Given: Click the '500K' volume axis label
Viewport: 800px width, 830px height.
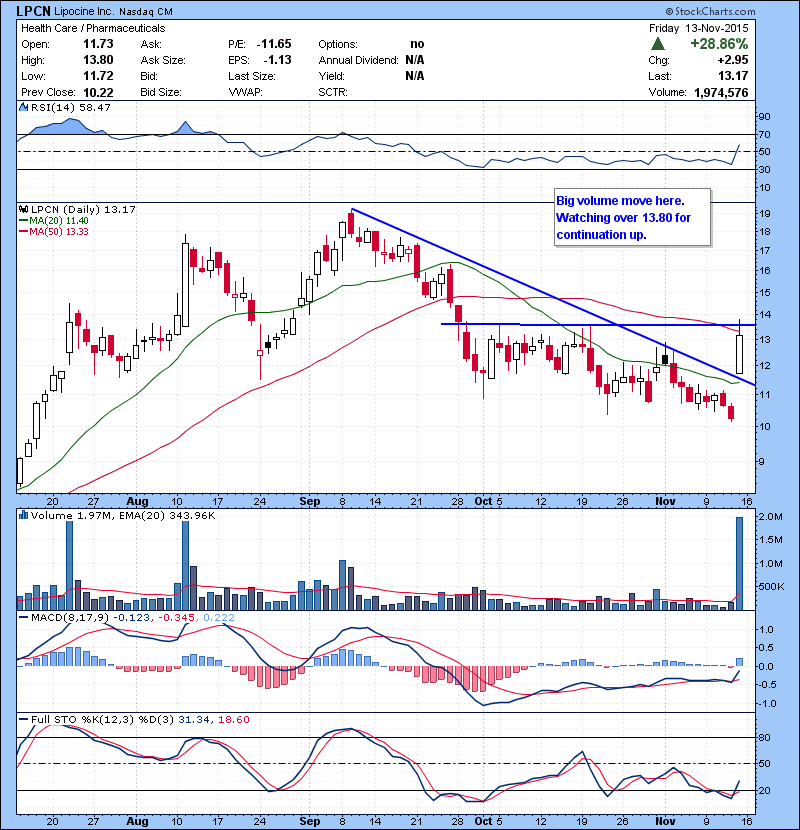Looking at the screenshot, I should tap(771, 587).
